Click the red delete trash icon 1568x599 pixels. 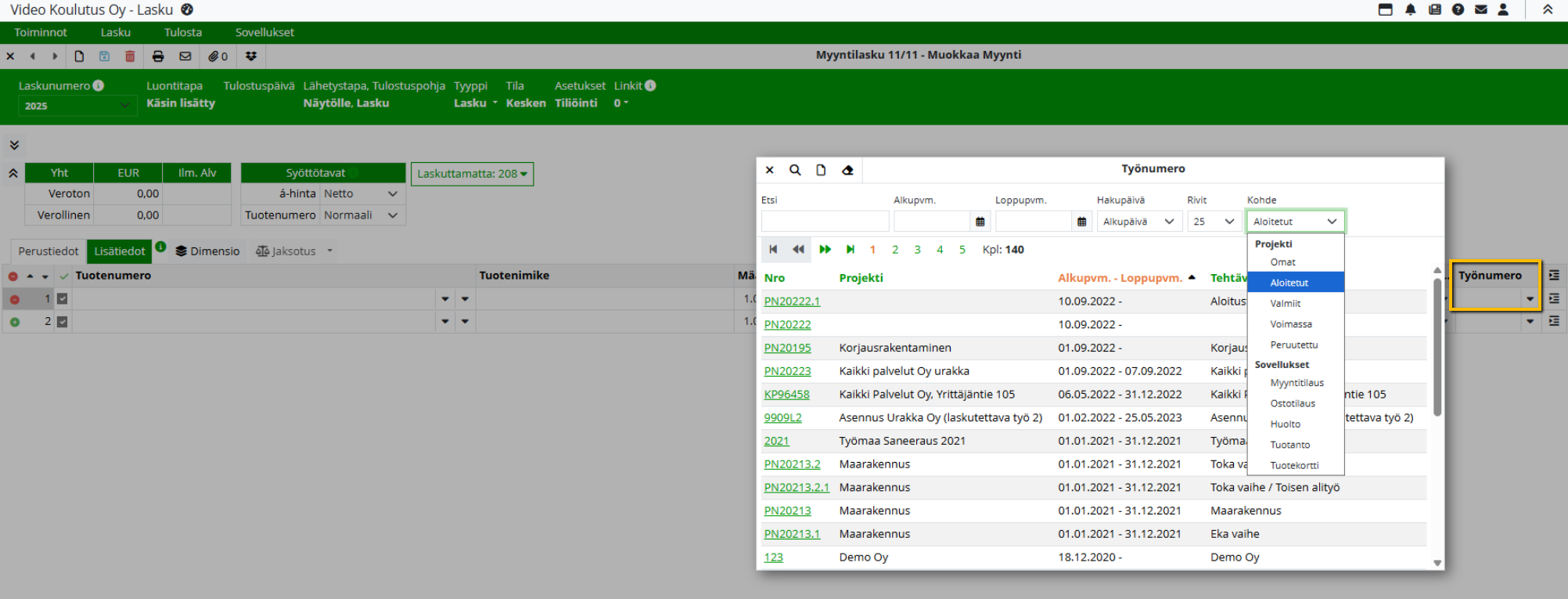coord(130,56)
